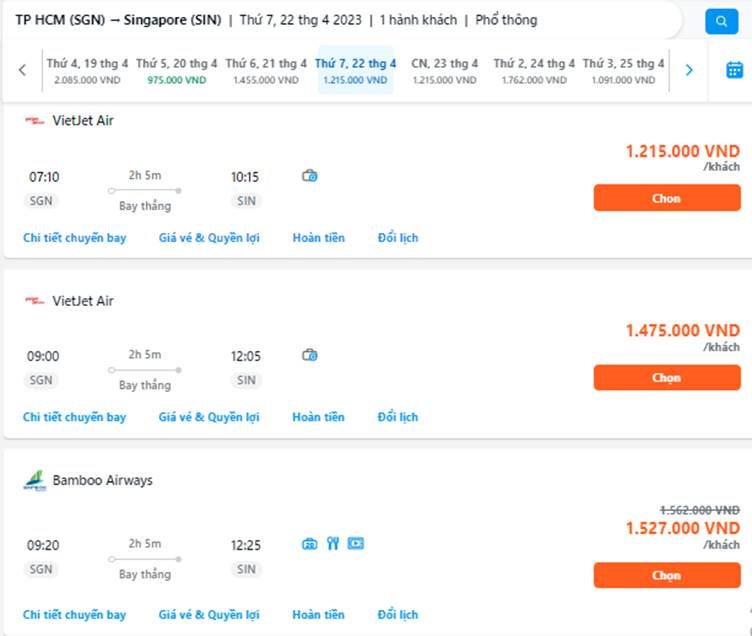Click baggage icon on 07:10 VietJet flight
This screenshot has width=752, height=636.
coord(310,176)
